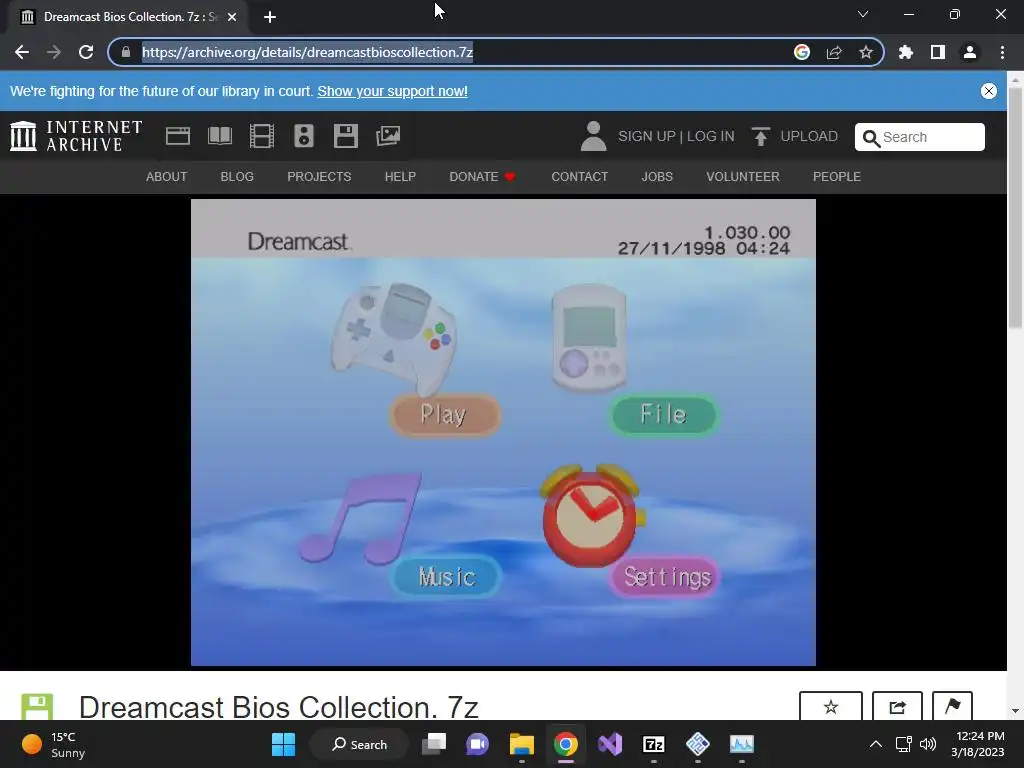The height and width of the screenshot is (768, 1024).
Task: Open the JOBS menu item
Action: tap(657, 176)
